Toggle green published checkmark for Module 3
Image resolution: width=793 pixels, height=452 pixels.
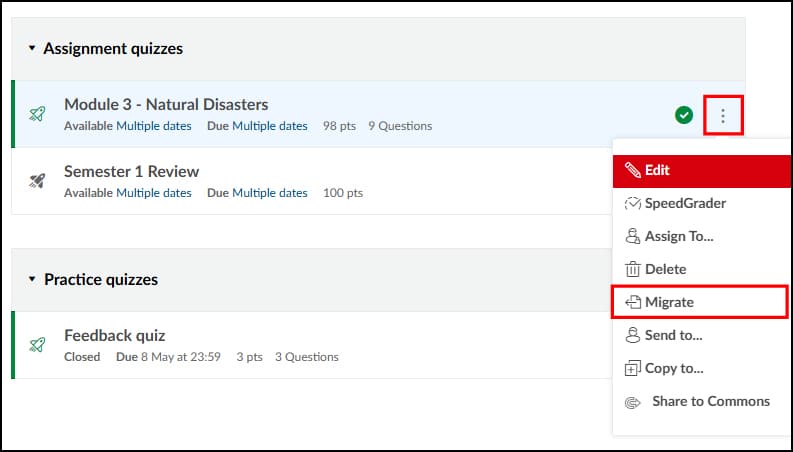tap(684, 115)
